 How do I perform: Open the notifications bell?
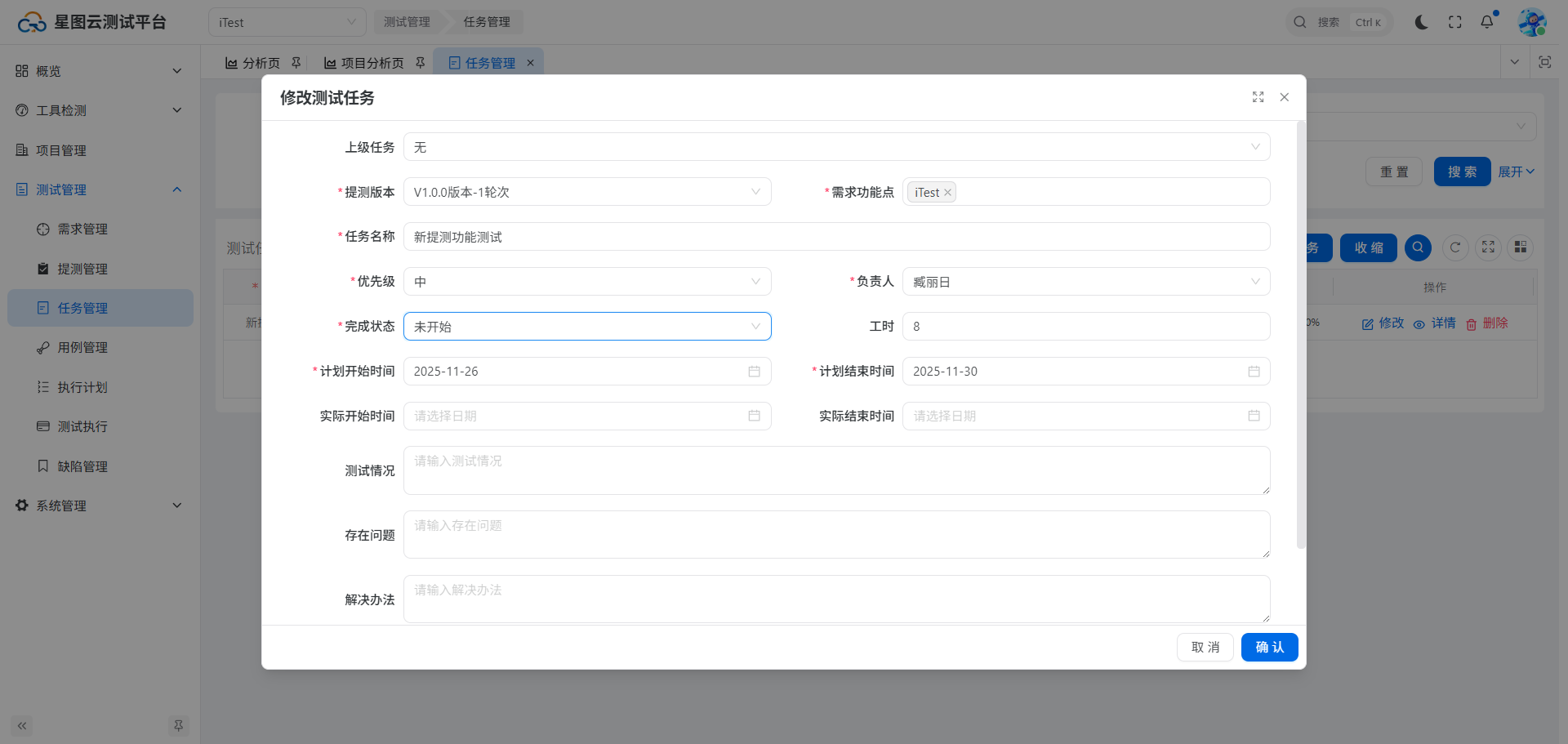(1487, 22)
